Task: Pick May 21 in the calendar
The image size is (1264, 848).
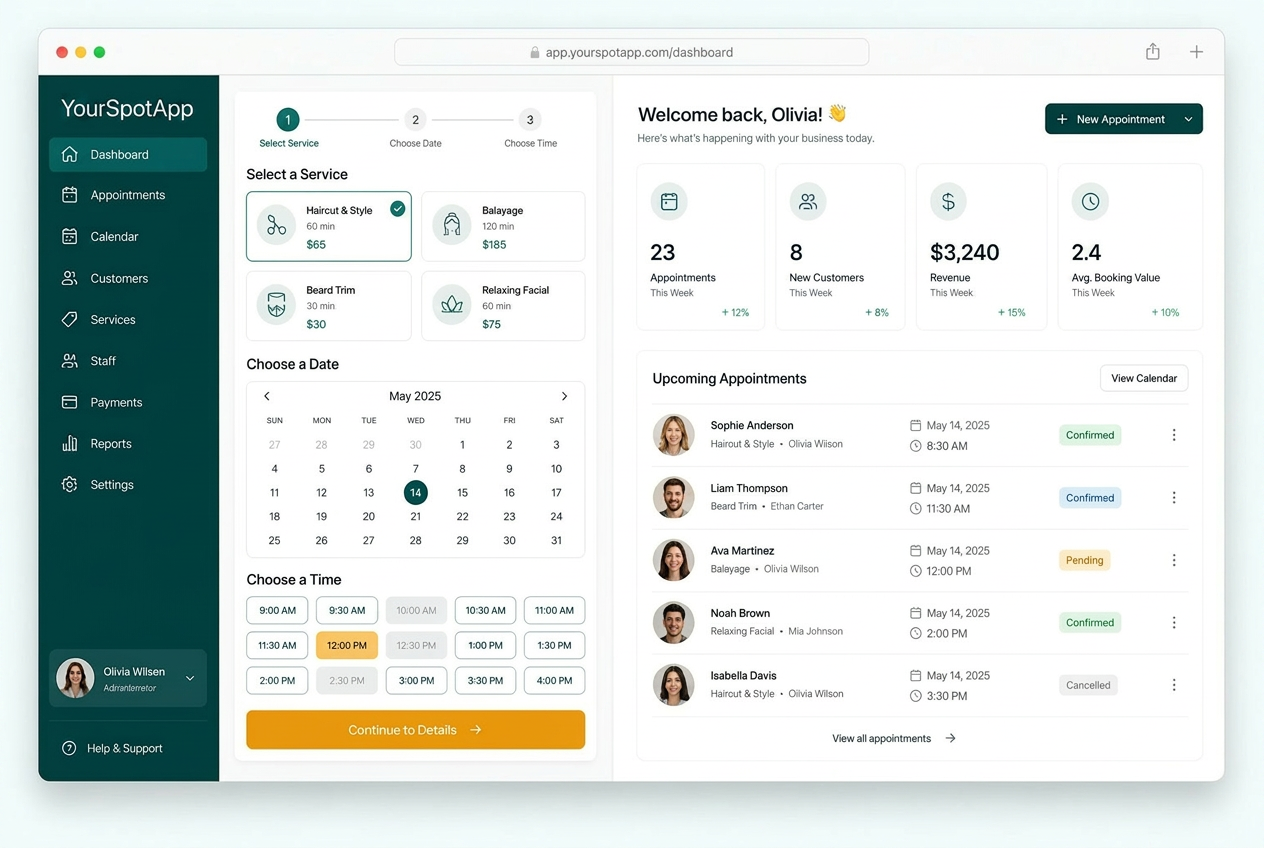Action: coord(415,516)
